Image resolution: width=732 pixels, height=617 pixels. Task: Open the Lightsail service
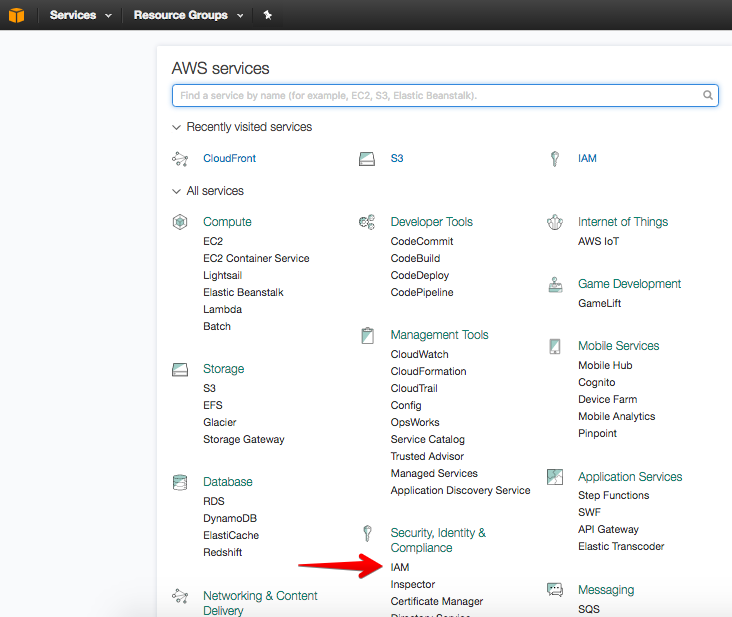coord(222,275)
